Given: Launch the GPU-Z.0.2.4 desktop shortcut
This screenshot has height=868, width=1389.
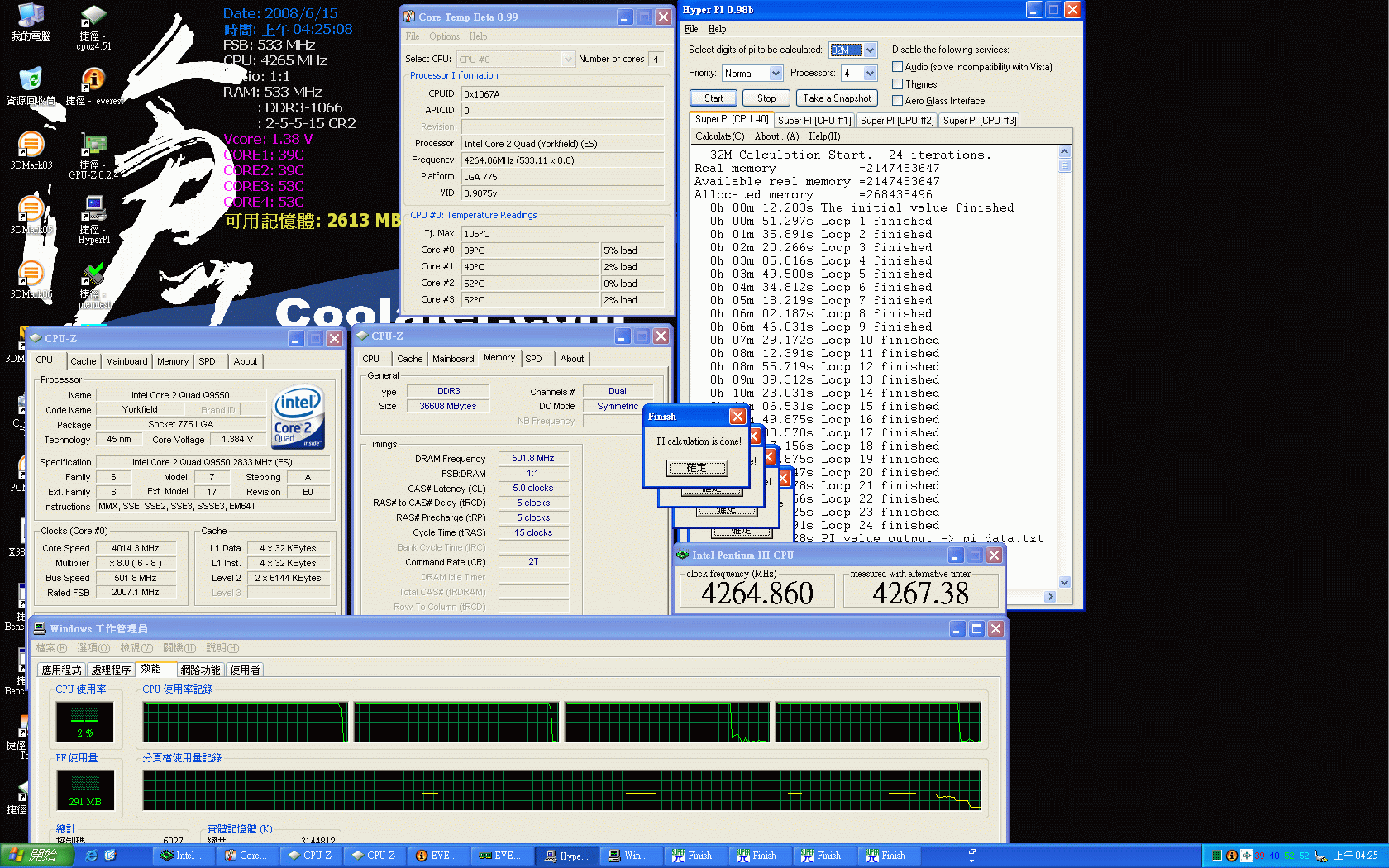Looking at the screenshot, I should tap(93, 156).
